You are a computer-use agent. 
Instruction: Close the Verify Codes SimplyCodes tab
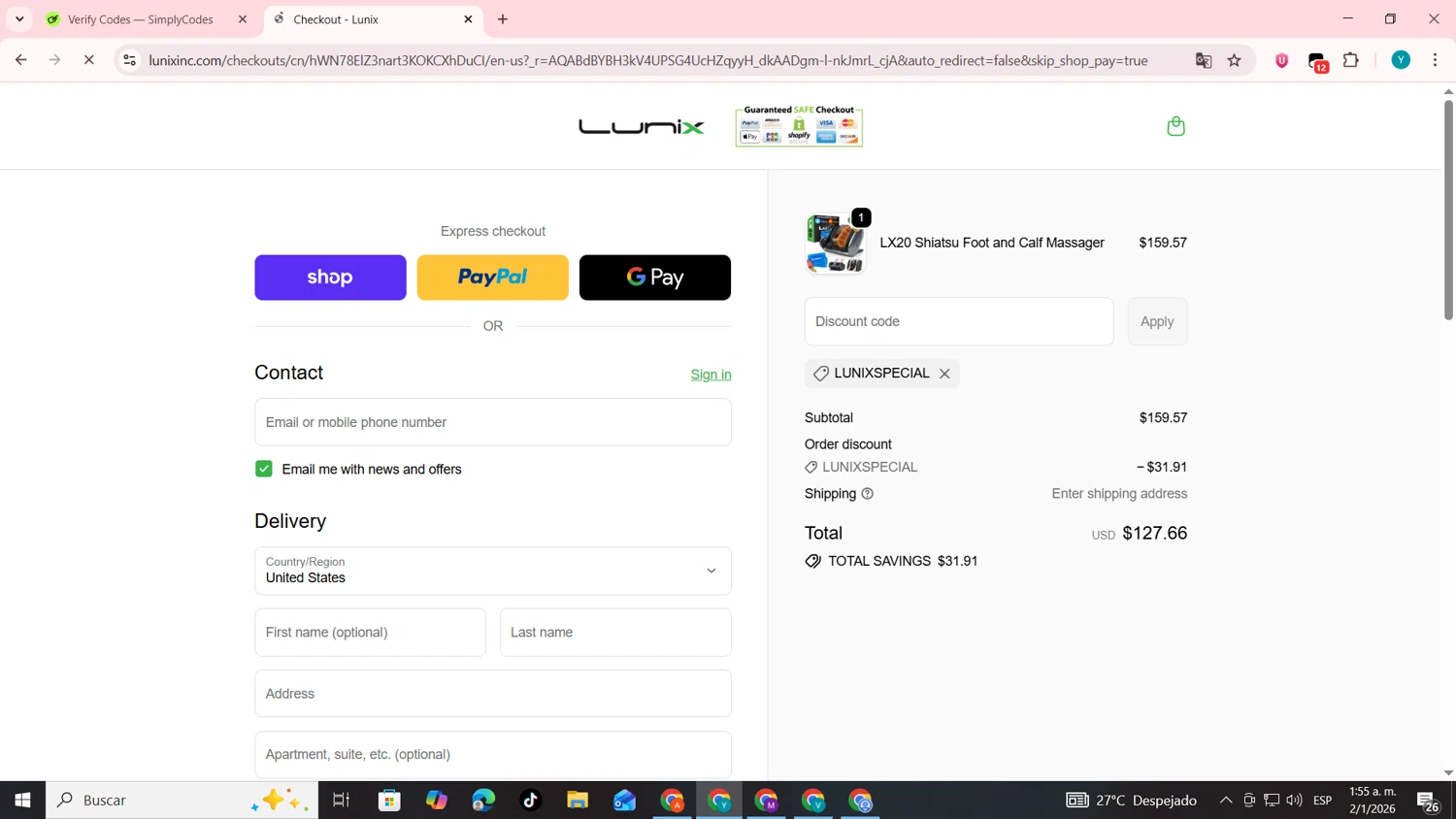click(243, 19)
